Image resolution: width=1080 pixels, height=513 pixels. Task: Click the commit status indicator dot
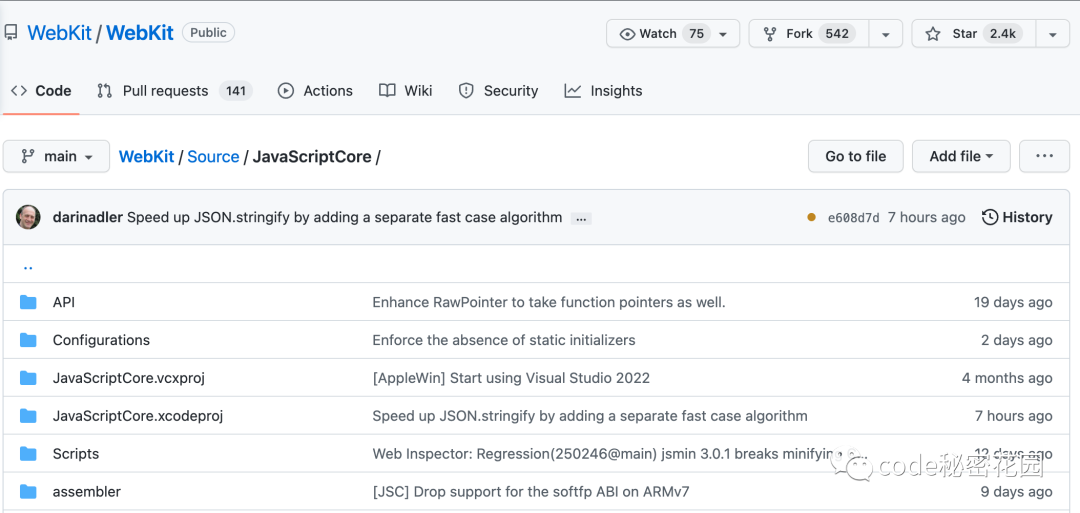click(x=811, y=217)
